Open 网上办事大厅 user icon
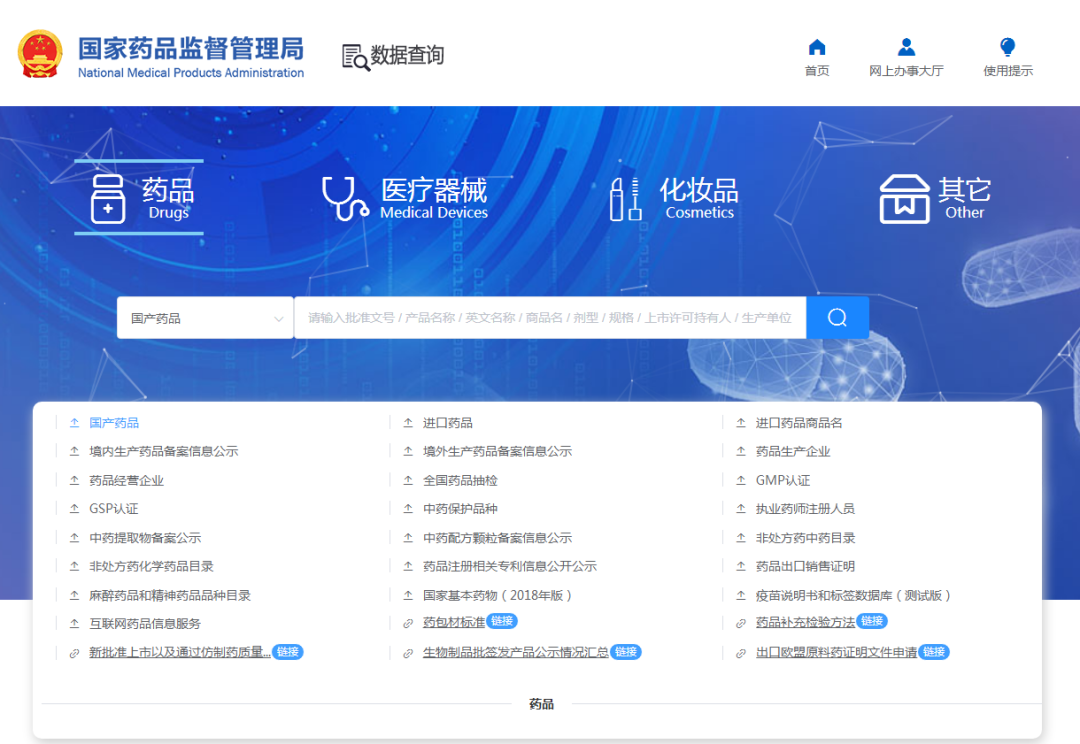This screenshot has width=1080, height=744. [x=906, y=47]
